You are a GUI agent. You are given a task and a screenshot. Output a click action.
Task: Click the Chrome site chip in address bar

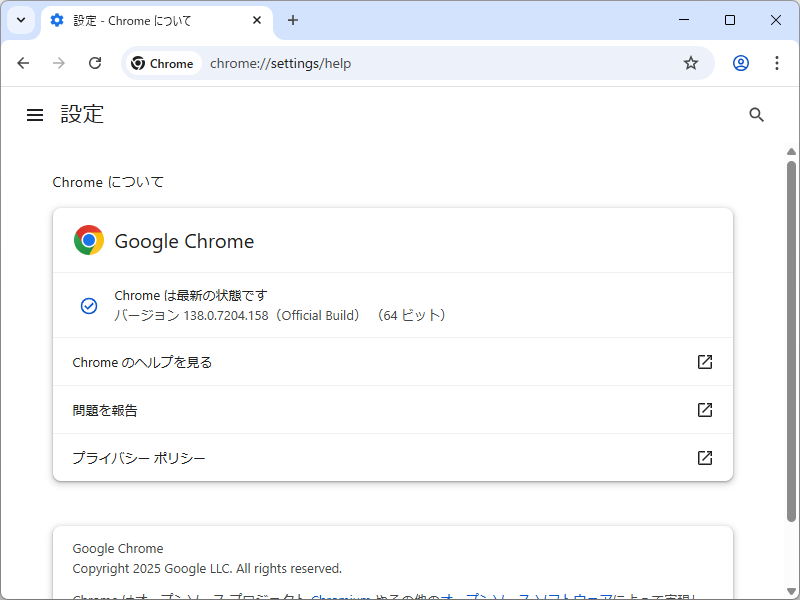163,63
